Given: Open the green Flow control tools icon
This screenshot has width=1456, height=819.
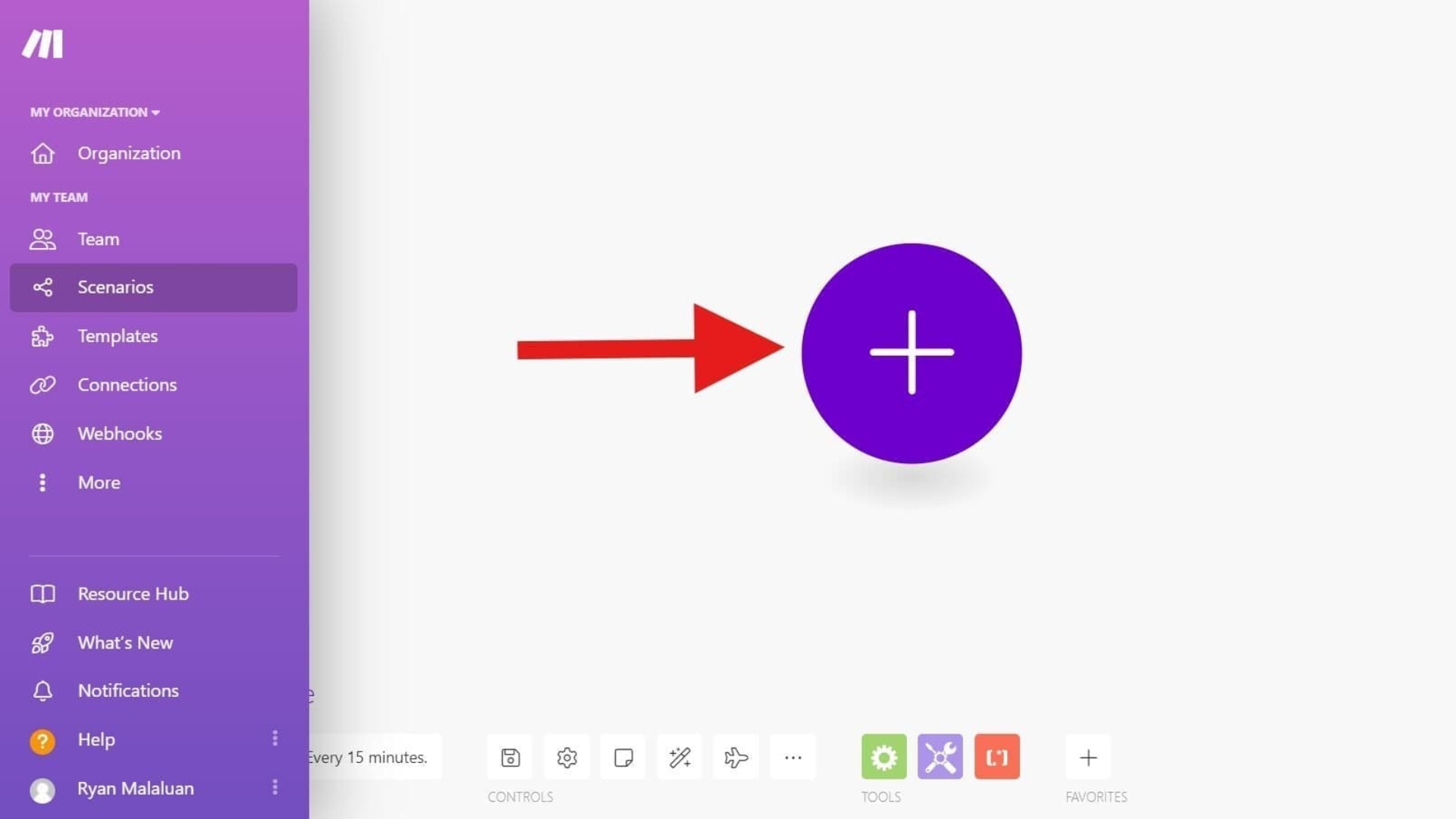Looking at the screenshot, I should click(x=883, y=757).
